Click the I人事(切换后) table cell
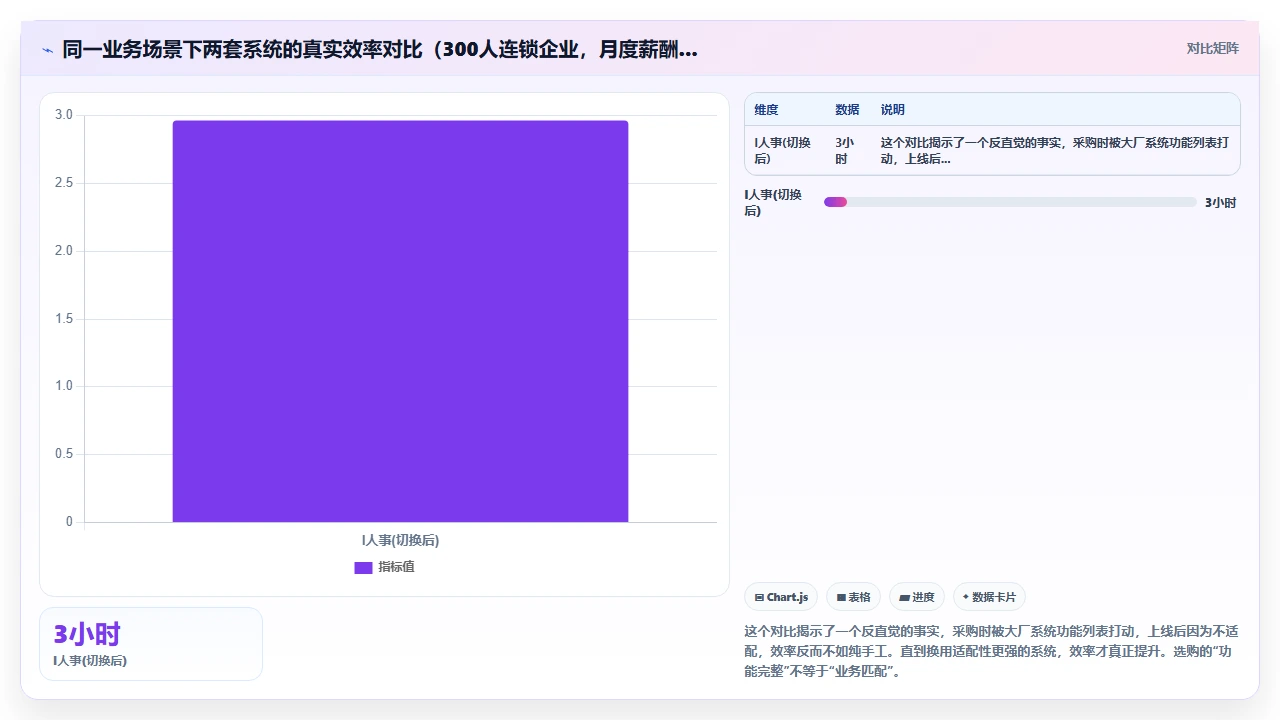Viewport: 1280px width, 720px height. [x=783, y=151]
